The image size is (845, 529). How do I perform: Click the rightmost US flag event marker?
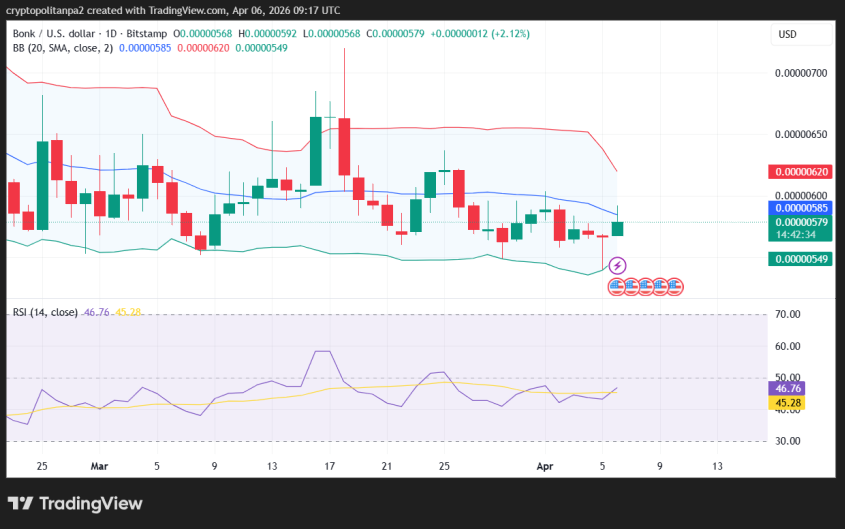675,286
